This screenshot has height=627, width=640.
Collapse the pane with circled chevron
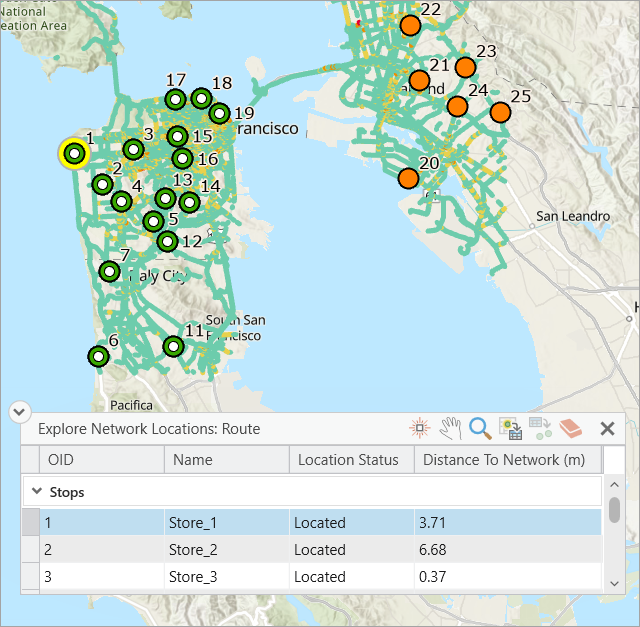(x=19, y=411)
